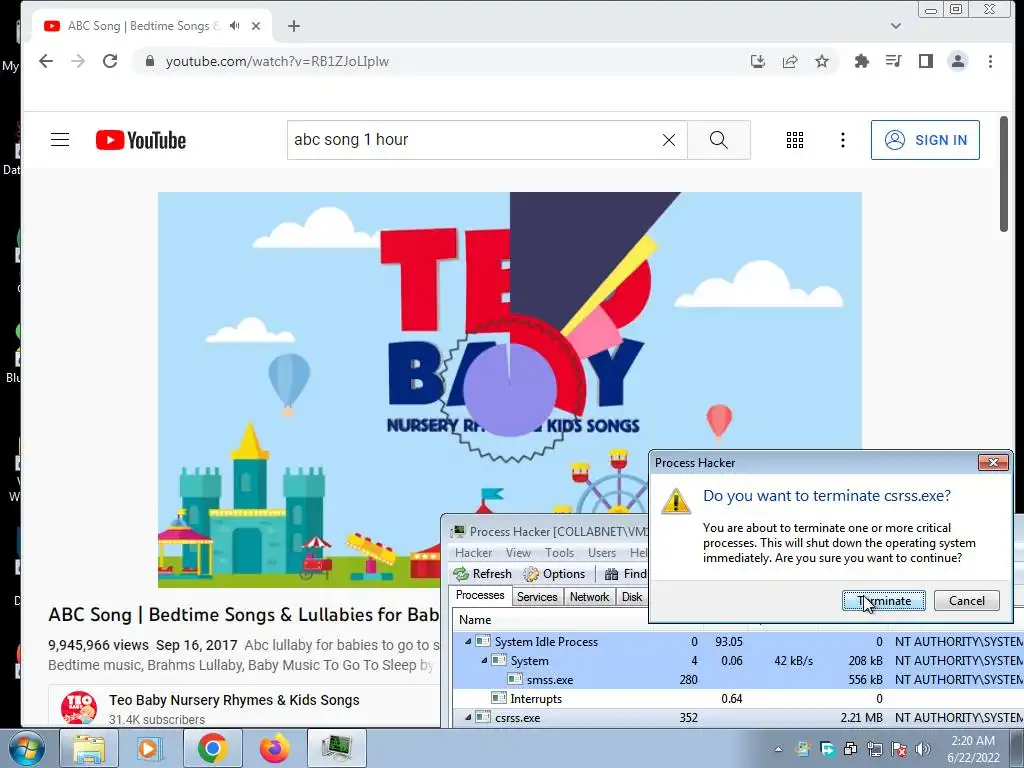
Task: Open Chrome media controls
Action: 893,61
